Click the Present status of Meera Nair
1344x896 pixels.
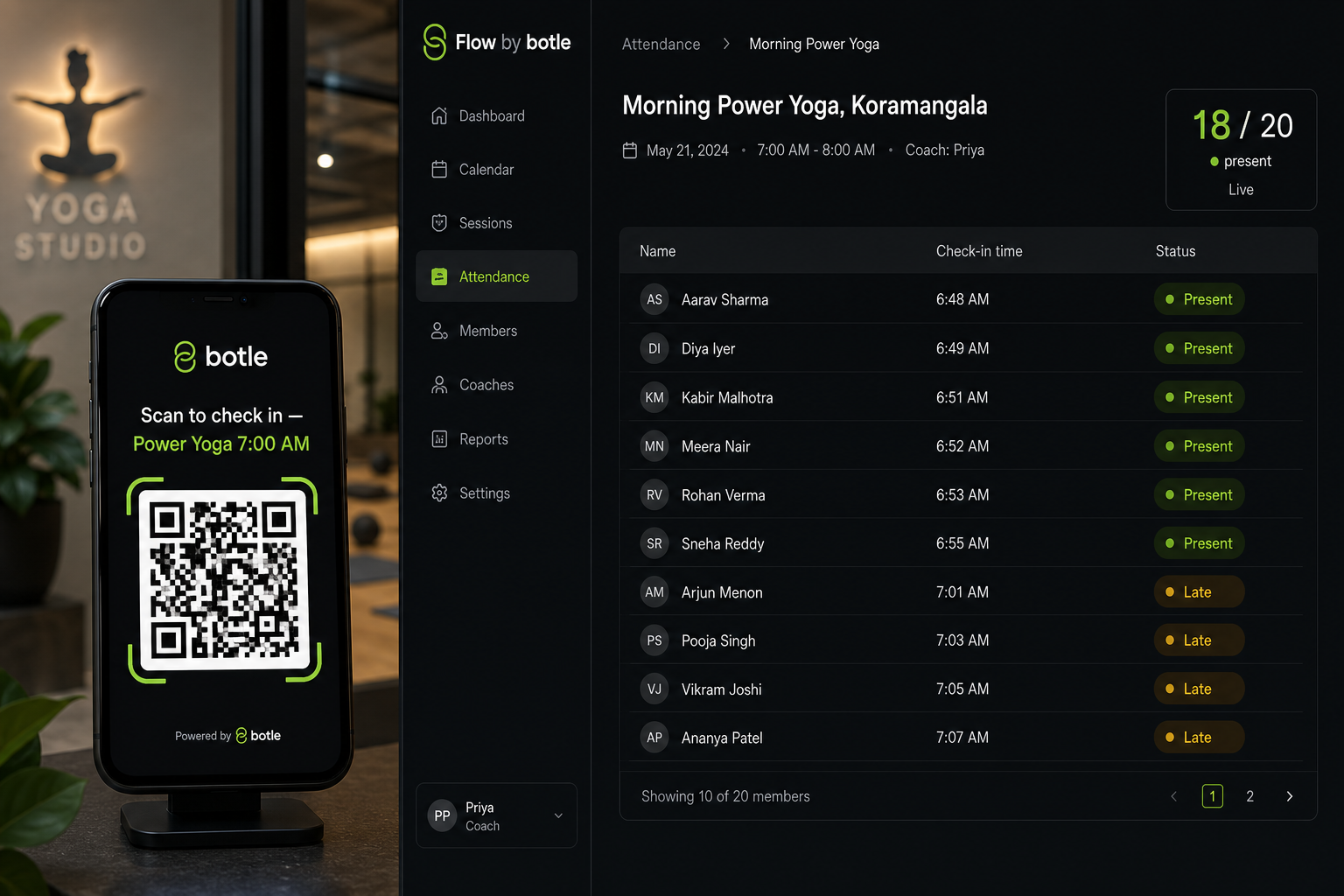tap(1199, 446)
